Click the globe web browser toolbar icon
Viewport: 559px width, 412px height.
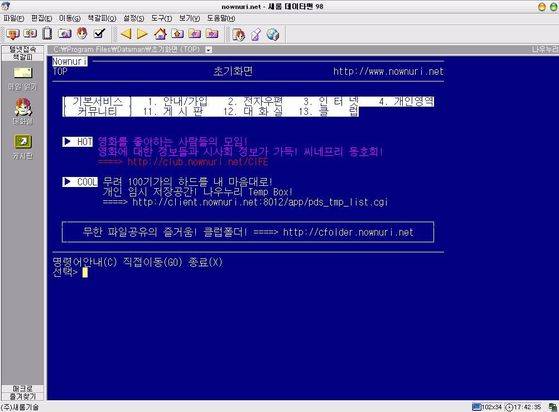click(273, 35)
